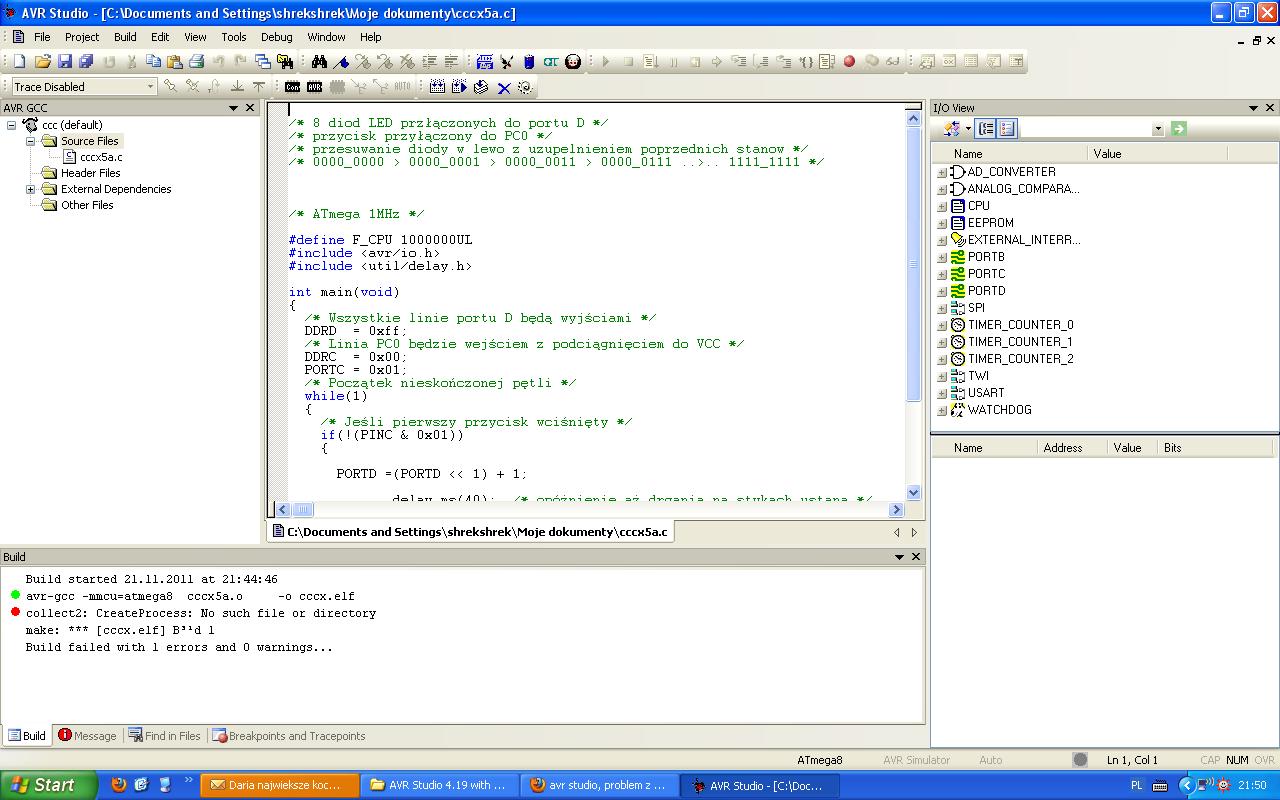Screen dimensions: 1280x800
Task: Click the collect2 CreateProcess error line
Action: click(200, 613)
